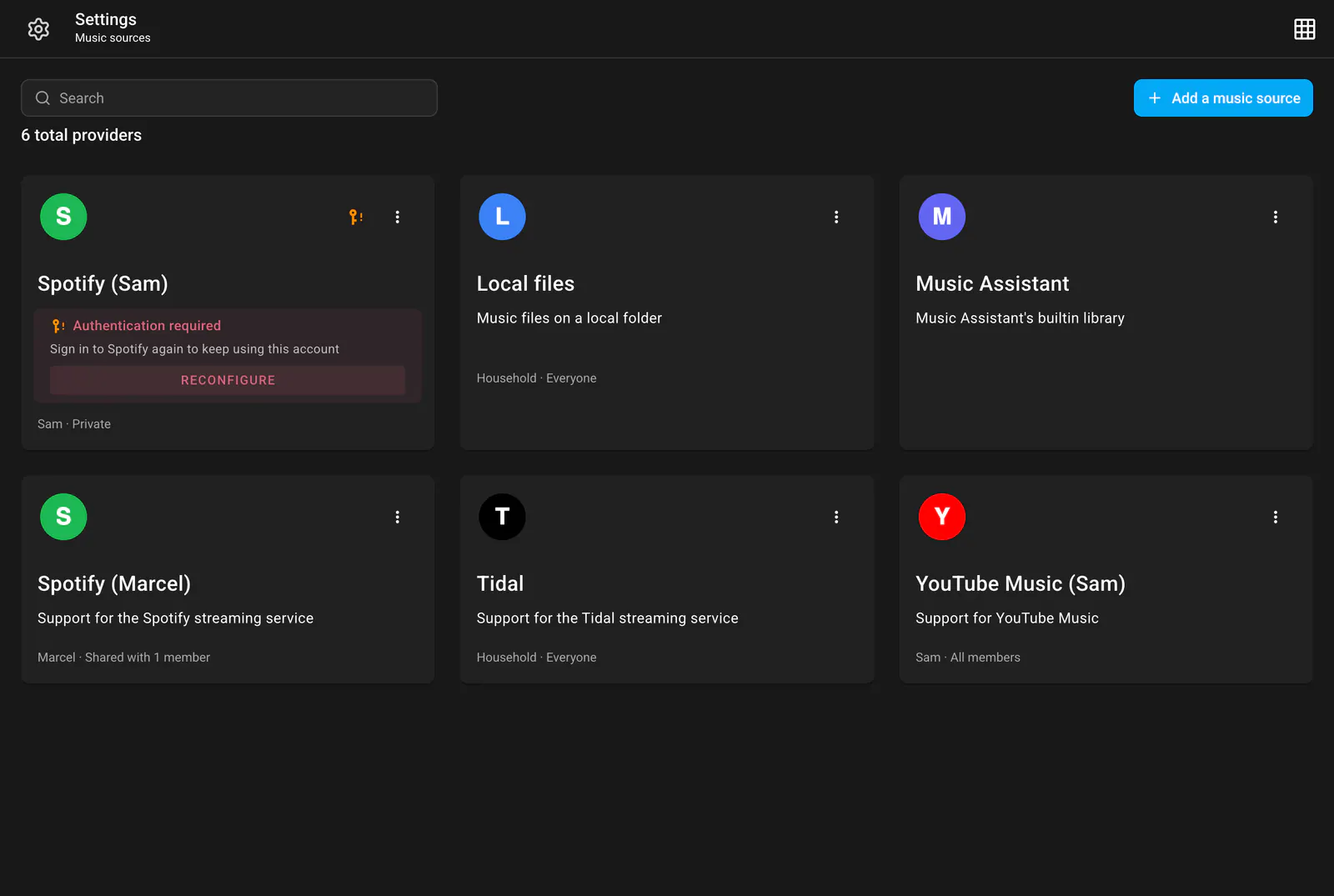Open the three-dot menu on Tidal
The width and height of the screenshot is (1334, 896).
(x=836, y=517)
